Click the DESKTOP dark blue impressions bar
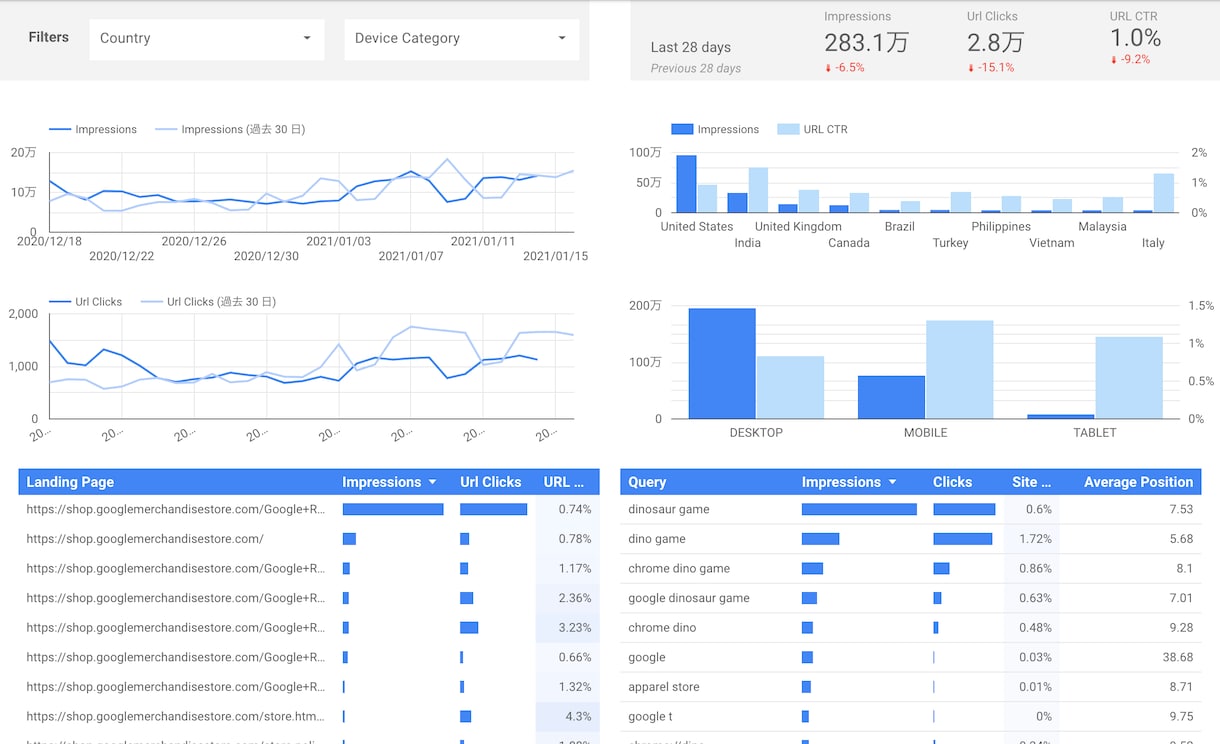Image resolution: width=1220 pixels, height=744 pixels. pos(722,363)
